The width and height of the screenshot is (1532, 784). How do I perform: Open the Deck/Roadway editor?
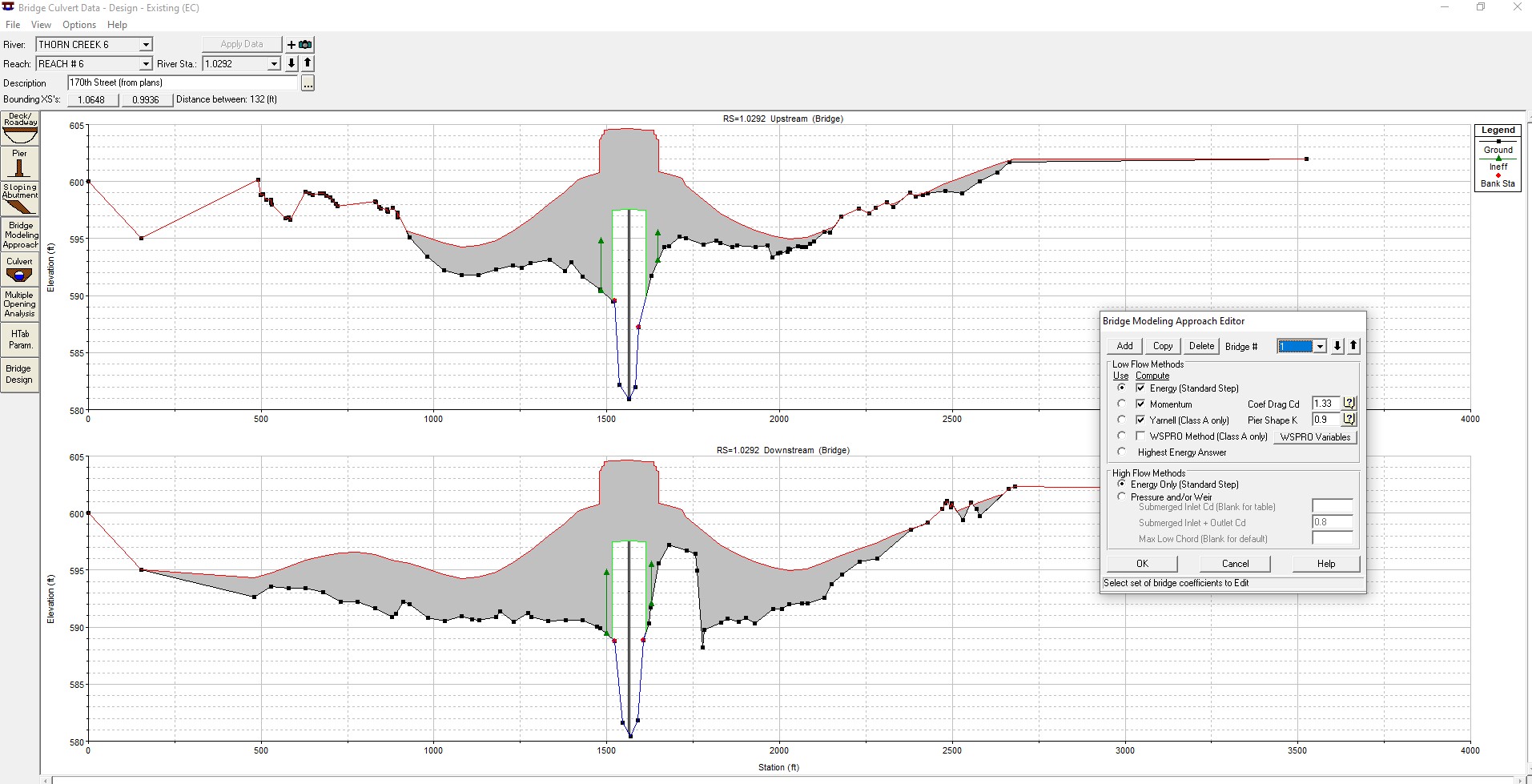[x=19, y=128]
